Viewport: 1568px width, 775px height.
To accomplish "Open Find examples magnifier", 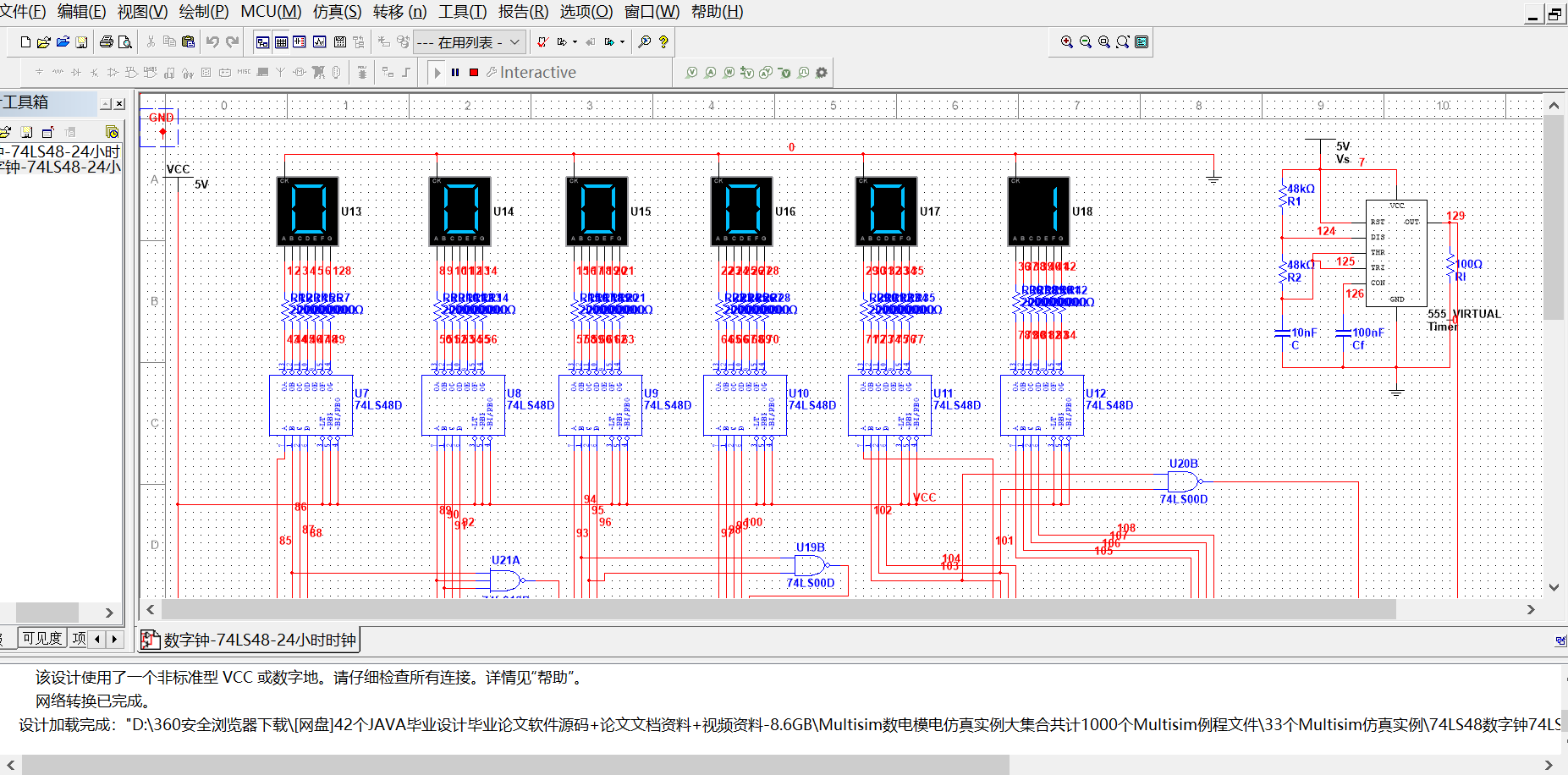I will coord(645,41).
